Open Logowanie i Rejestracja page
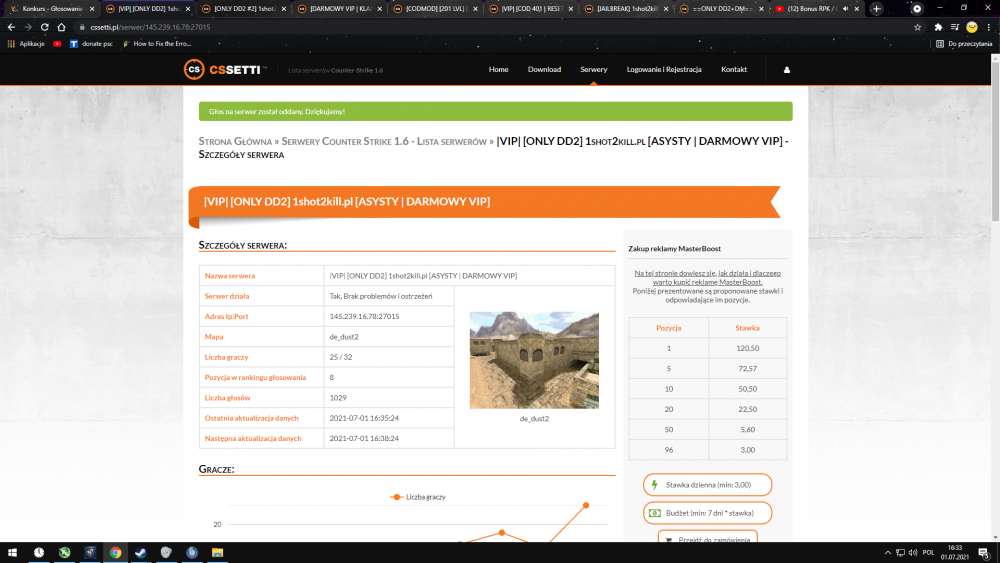 coord(664,69)
